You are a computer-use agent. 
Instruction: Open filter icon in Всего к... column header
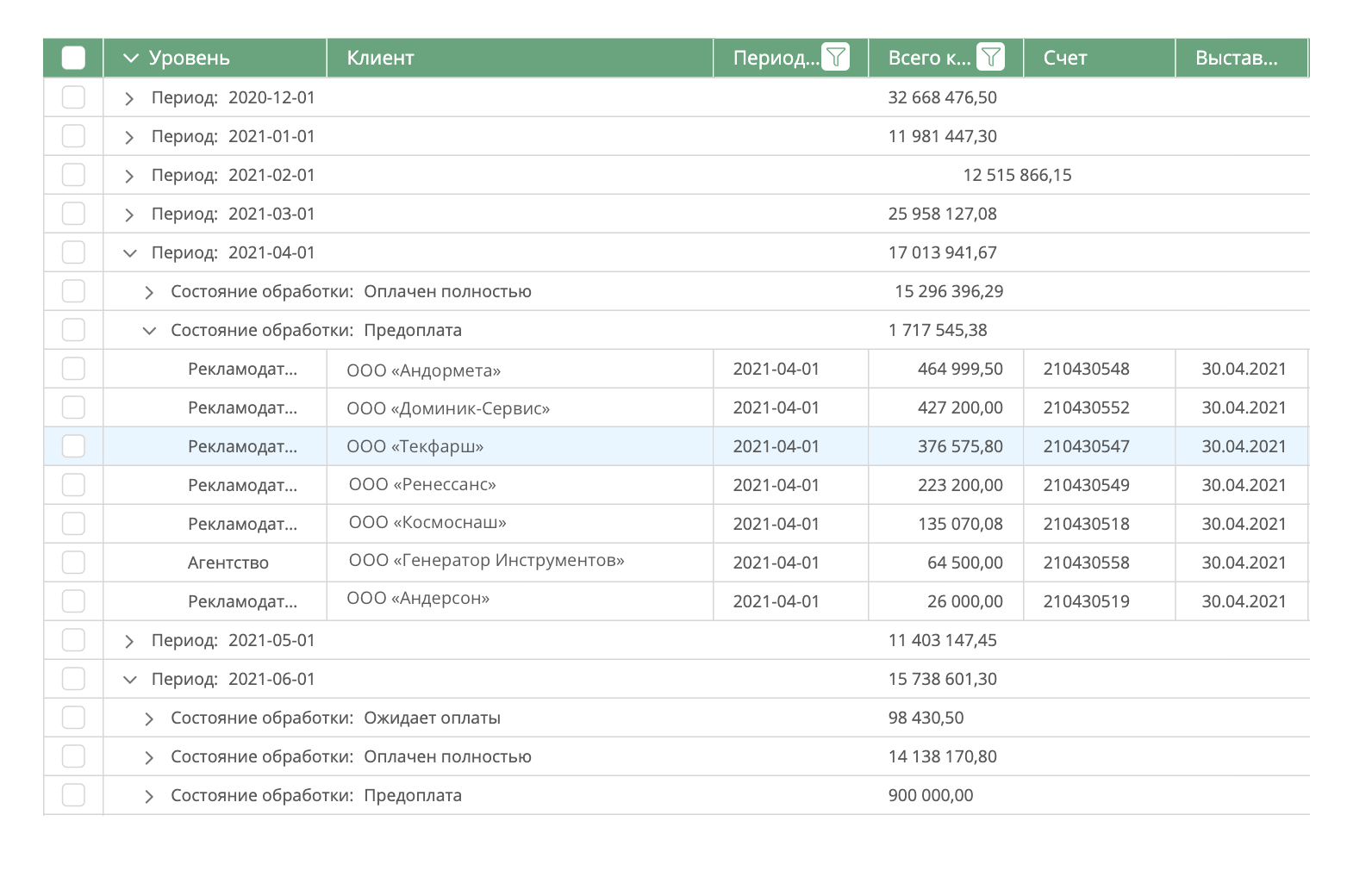[x=990, y=58]
